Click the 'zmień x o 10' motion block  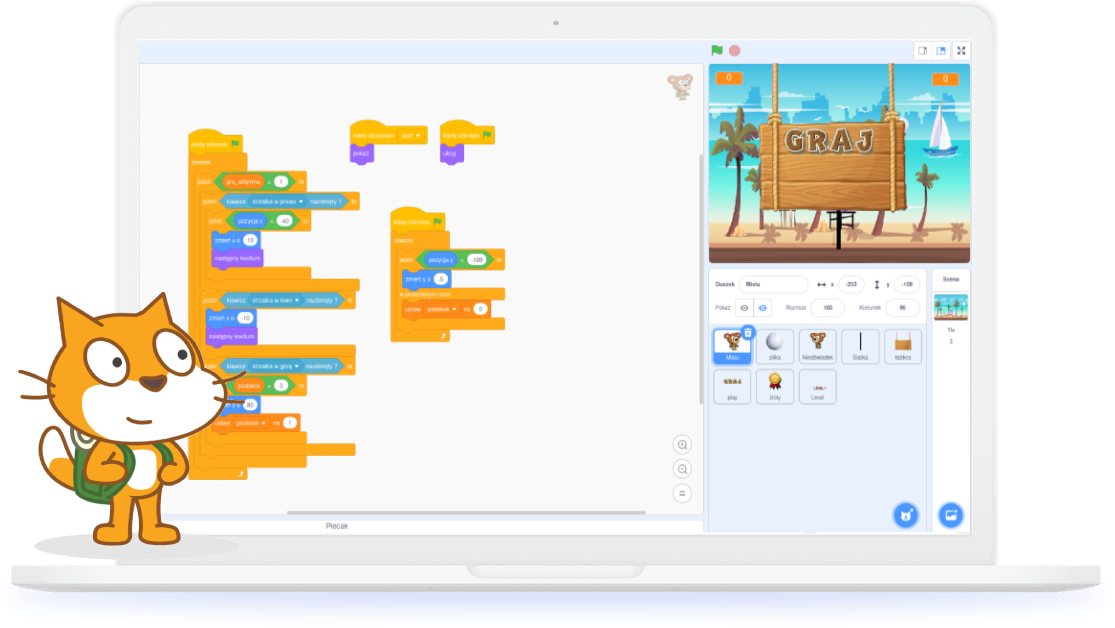[235, 240]
